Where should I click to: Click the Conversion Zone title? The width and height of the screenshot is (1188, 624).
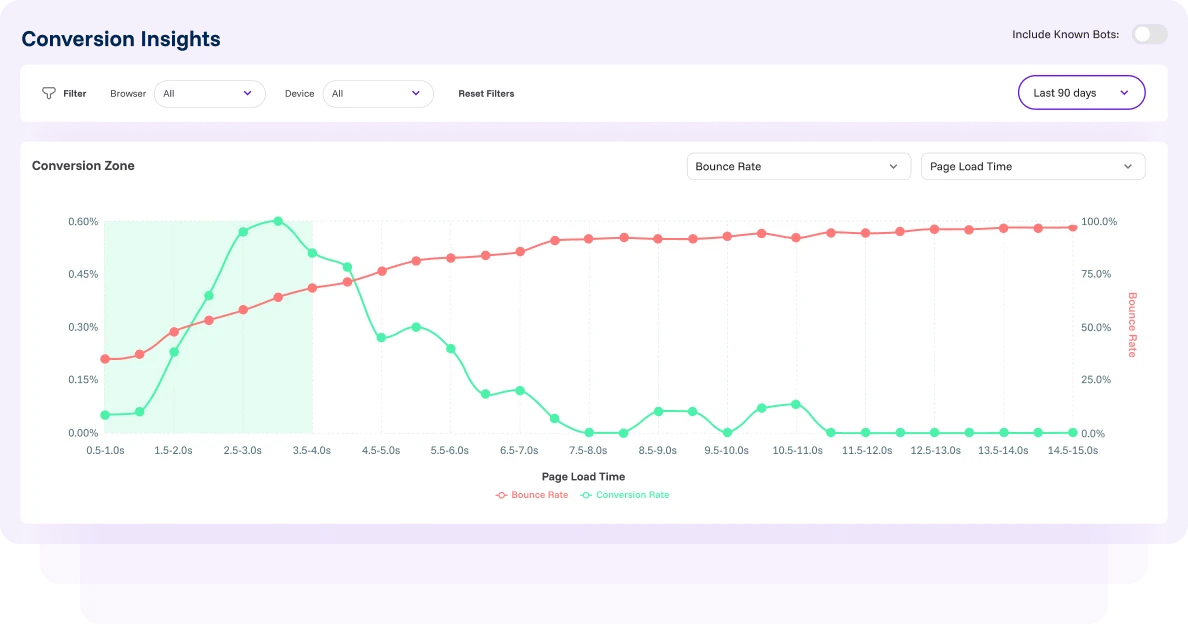[83, 166]
